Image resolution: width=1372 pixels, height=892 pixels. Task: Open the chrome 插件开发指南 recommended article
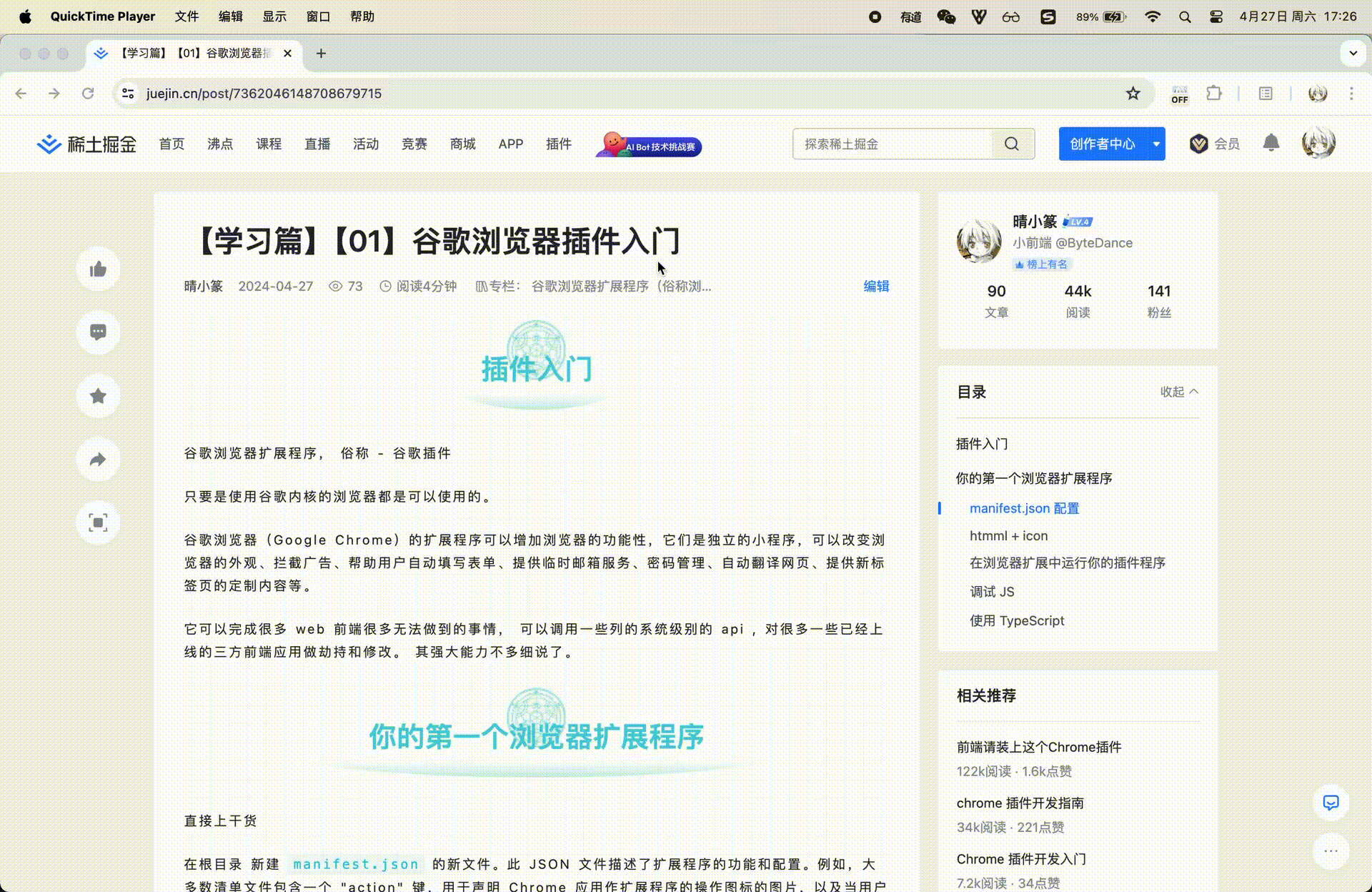(1020, 803)
